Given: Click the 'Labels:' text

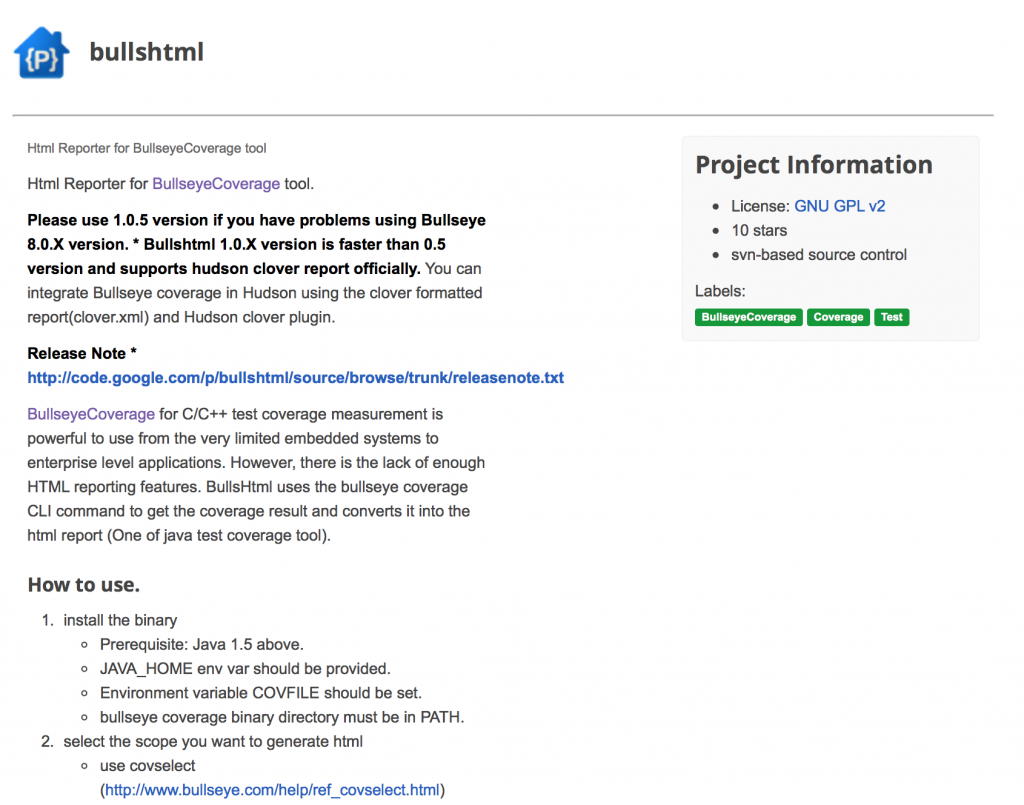Looking at the screenshot, I should 720,291.
